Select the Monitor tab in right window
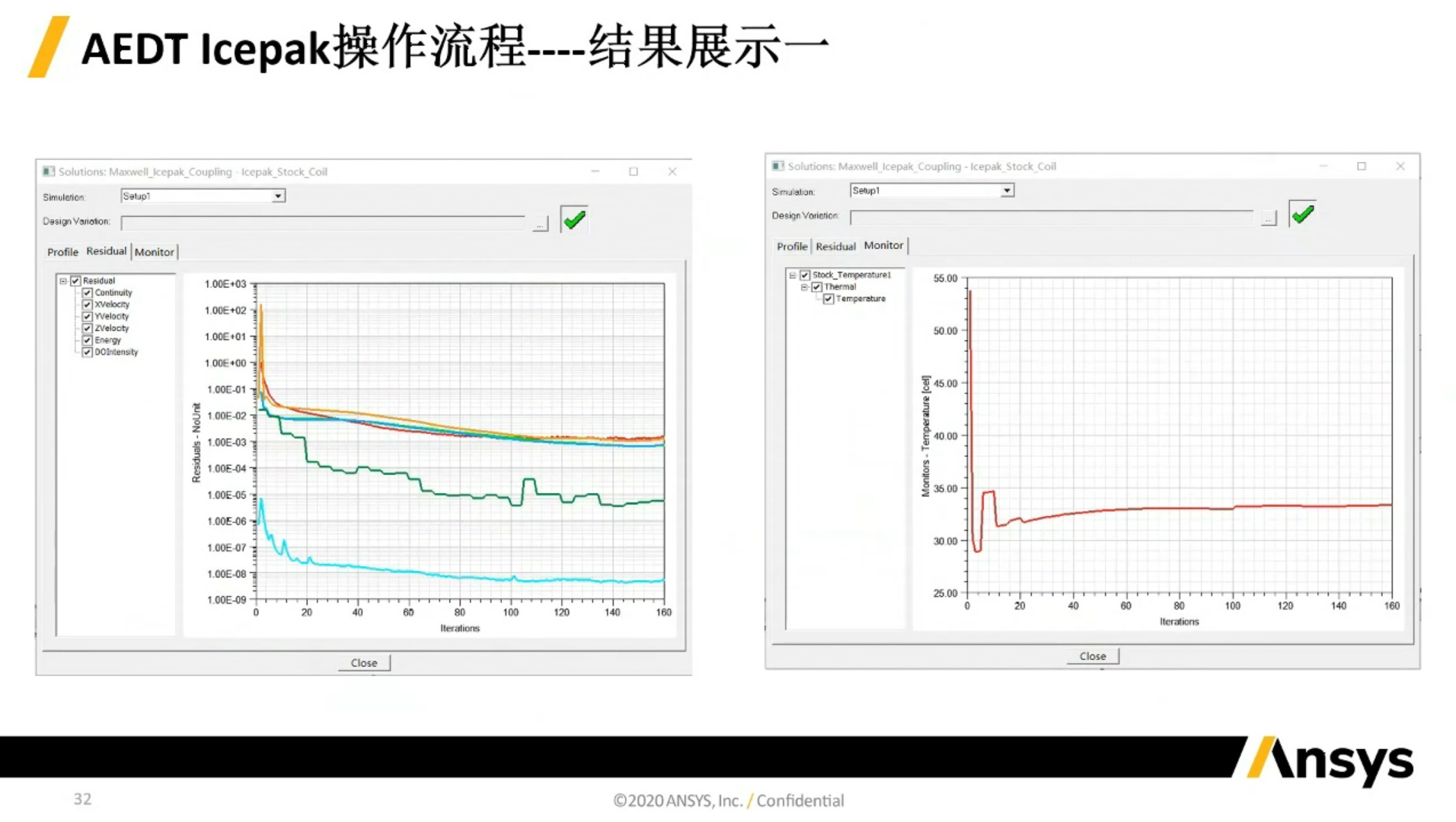The height and width of the screenshot is (822, 1456). (x=883, y=245)
